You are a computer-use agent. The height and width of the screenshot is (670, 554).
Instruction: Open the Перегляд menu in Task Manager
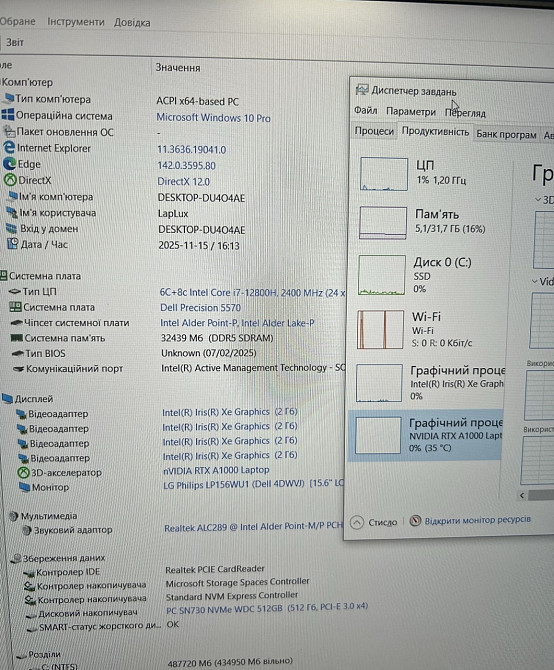point(465,113)
